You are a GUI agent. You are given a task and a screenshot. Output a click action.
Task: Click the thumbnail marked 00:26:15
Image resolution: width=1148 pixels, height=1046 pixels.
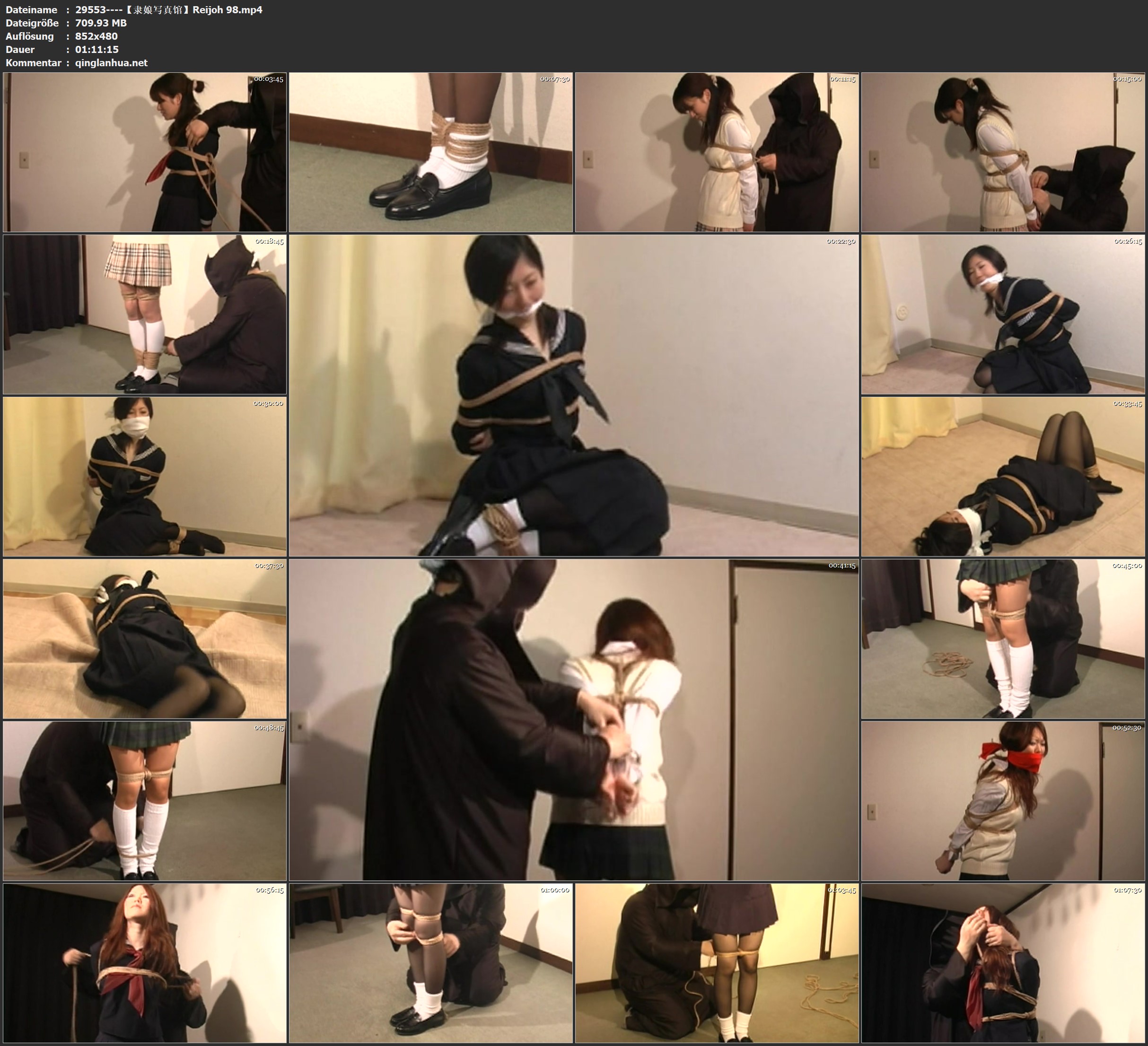click(1003, 314)
